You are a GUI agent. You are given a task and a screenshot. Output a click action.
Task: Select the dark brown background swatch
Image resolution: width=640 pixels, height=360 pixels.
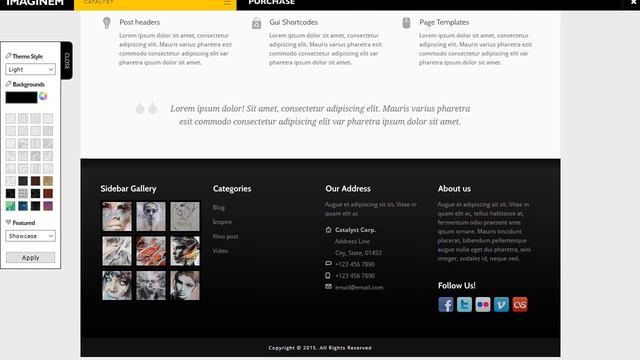36,181
